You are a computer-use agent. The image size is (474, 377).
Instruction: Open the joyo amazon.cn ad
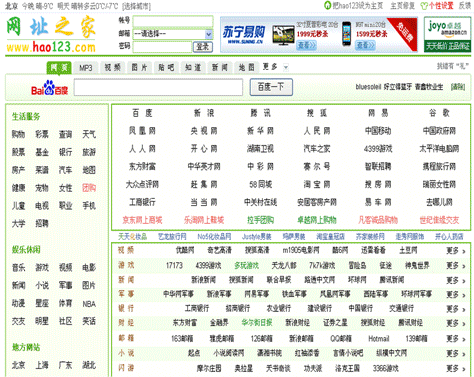point(447,34)
